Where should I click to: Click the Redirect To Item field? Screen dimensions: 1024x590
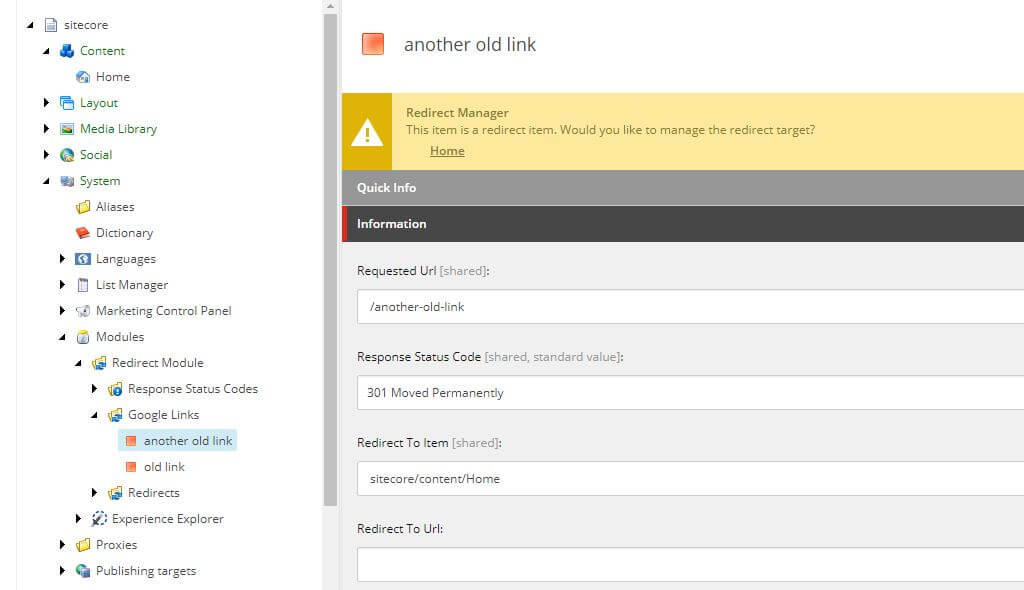click(690, 479)
